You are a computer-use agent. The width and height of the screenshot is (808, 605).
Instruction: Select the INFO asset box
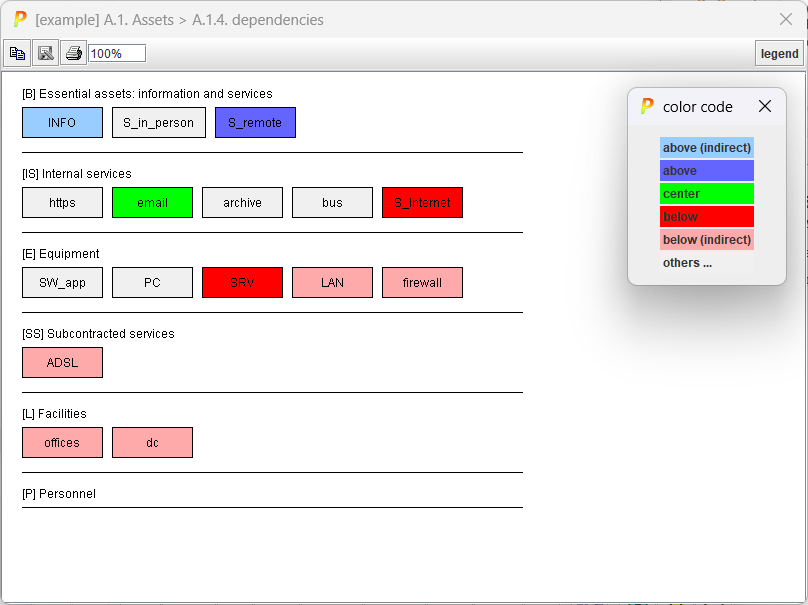[x=62, y=123]
